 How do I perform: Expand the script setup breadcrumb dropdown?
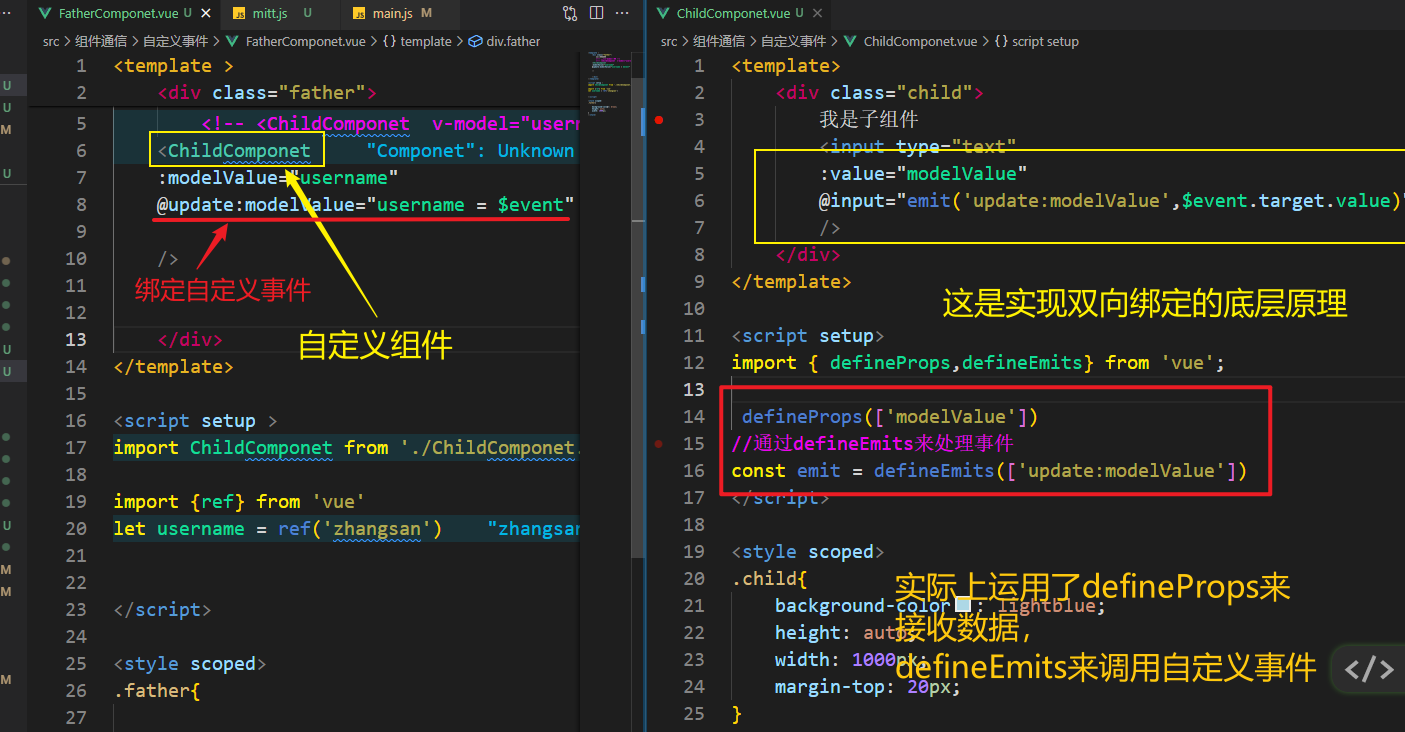click(x=1037, y=42)
